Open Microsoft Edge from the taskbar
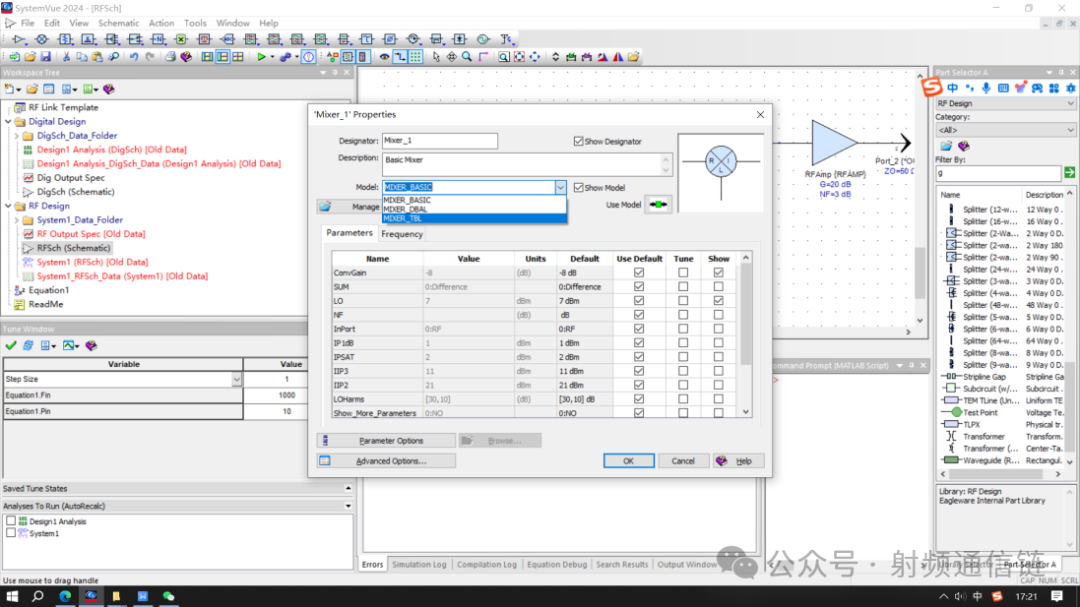The image size is (1080, 607). coord(65,597)
